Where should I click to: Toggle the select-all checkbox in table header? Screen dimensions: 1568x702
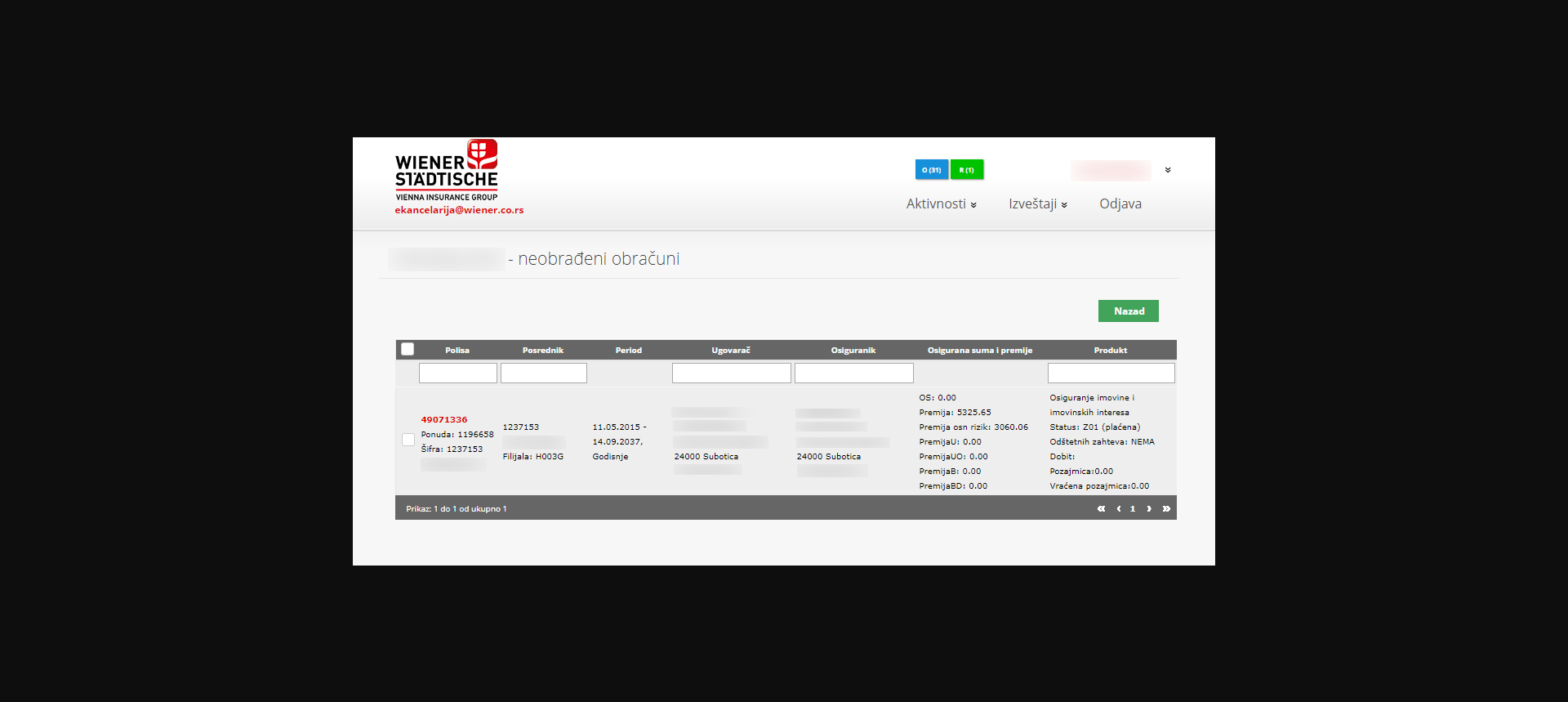(x=408, y=349)
